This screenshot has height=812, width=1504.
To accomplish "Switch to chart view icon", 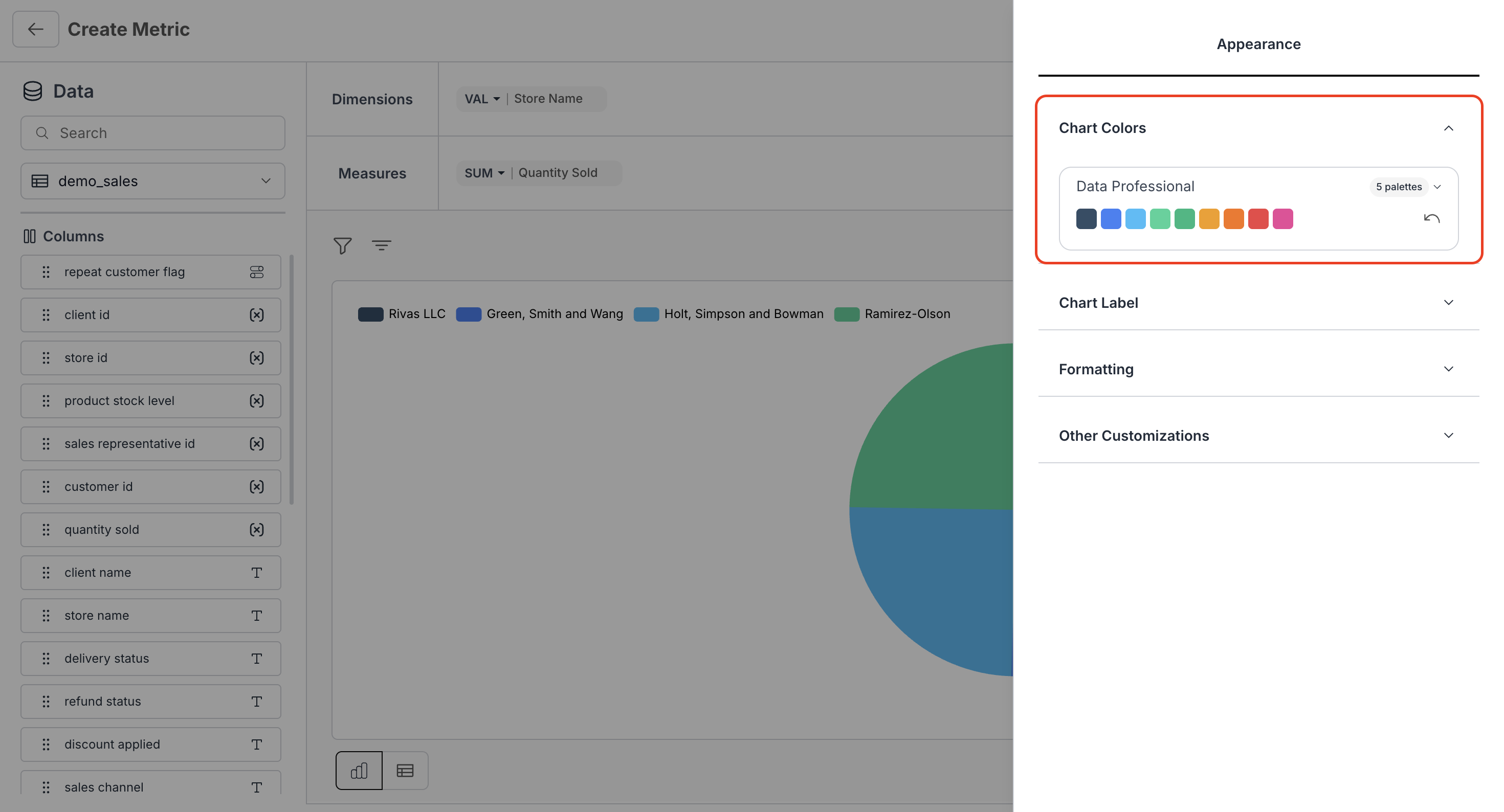I will pos(359,771).
